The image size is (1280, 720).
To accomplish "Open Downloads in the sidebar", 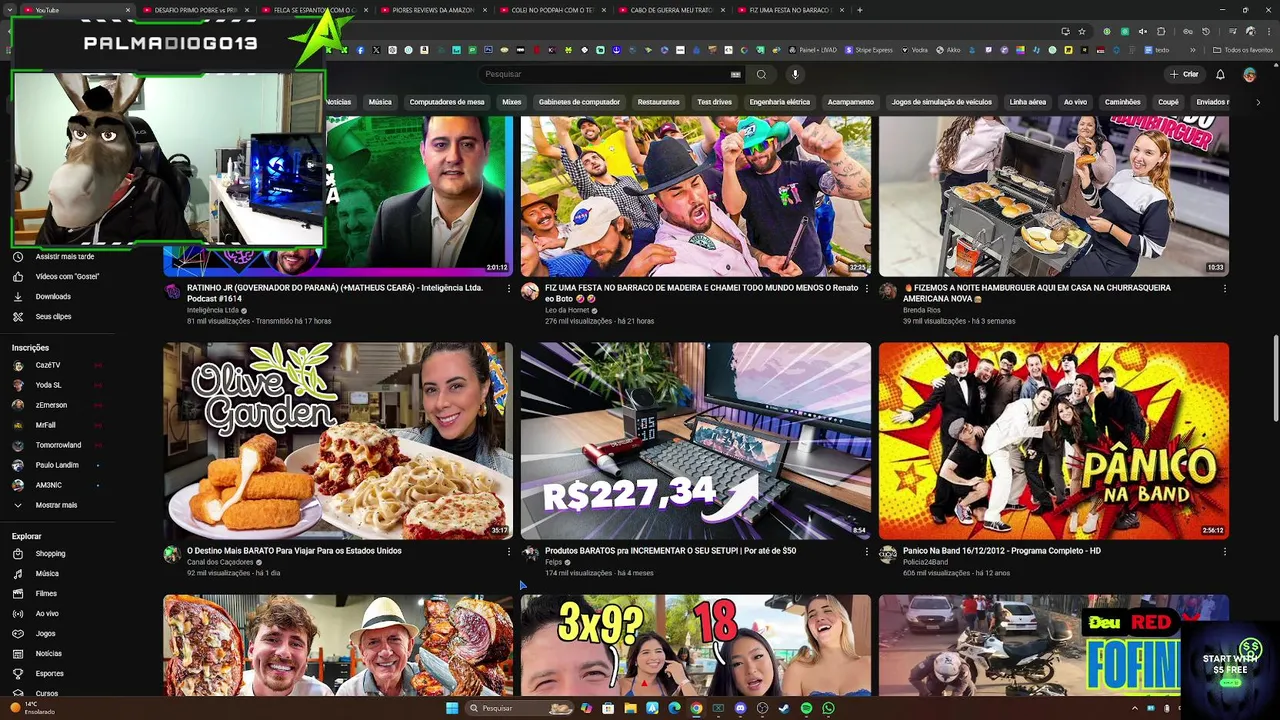I will tap(53, 297).
